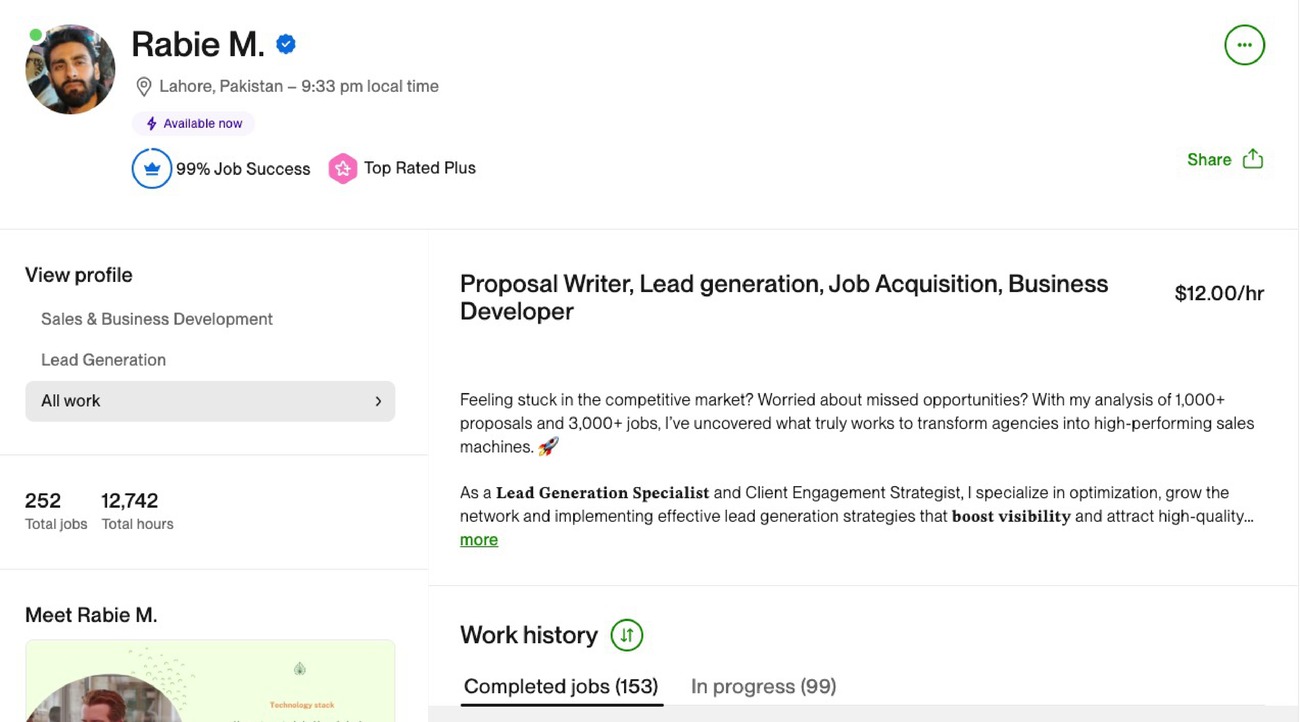
Task: Click the Rabie M. name heading
Action: (x=198, y=44)
